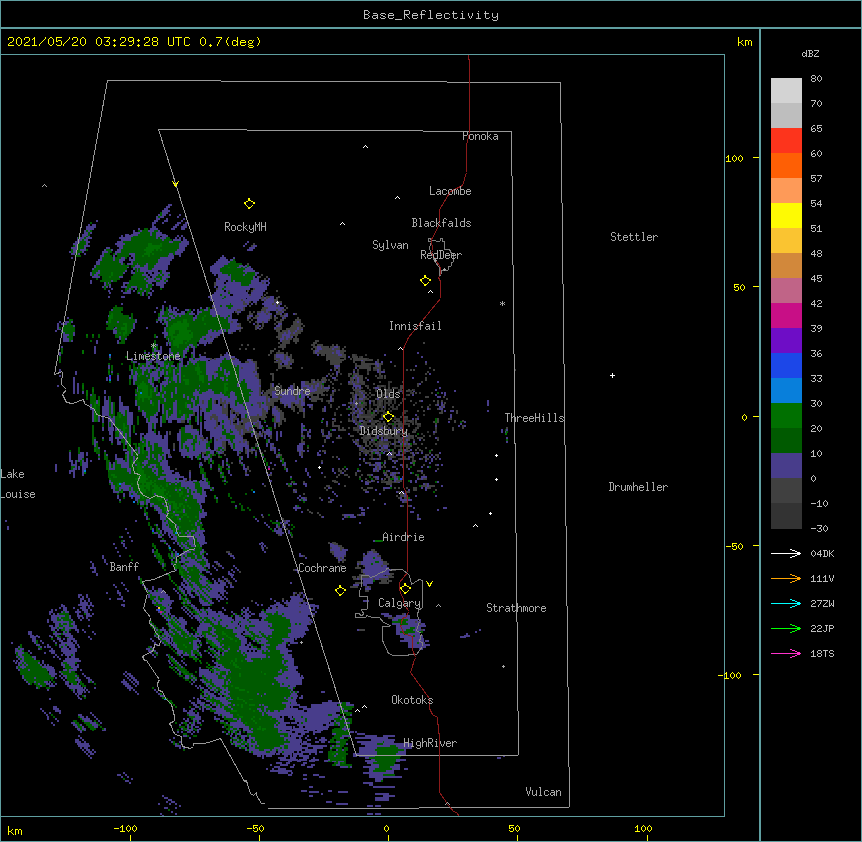This screenshot has width=862, height=842.
Task: Click the magenta 18TS arrow legend icon
Action: point(786,653)
